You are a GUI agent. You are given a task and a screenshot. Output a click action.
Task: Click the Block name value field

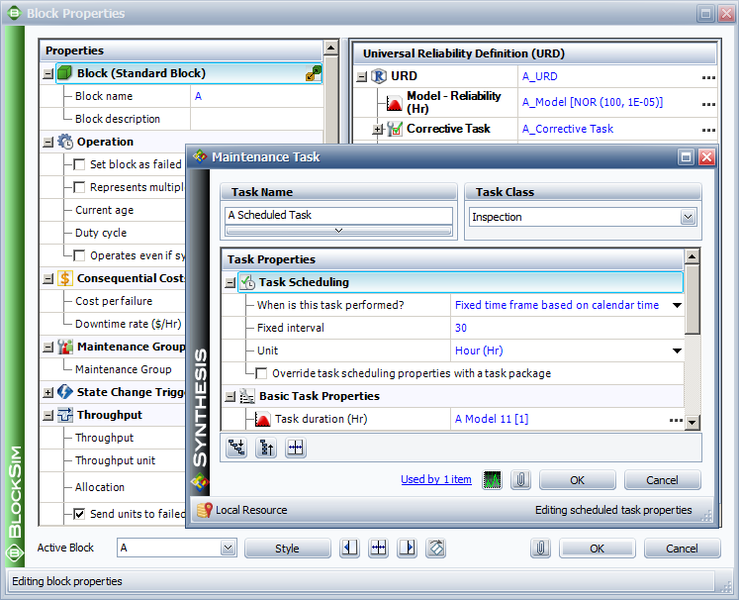pyautogui.click(x=257, y=96)
